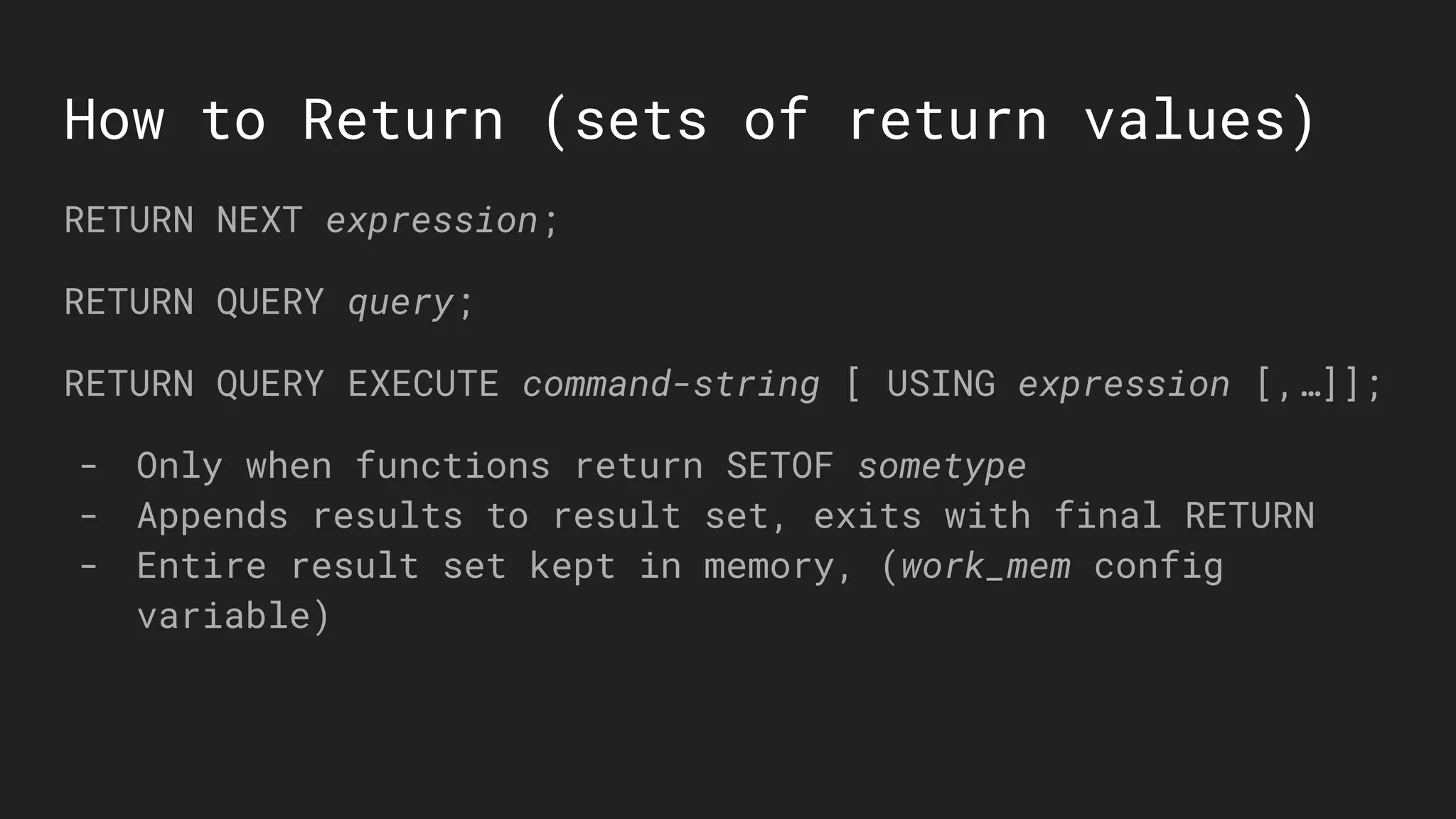Click the bullet starting 'Appends results to result set'
Screen dimensions: 1456x819
726,516
